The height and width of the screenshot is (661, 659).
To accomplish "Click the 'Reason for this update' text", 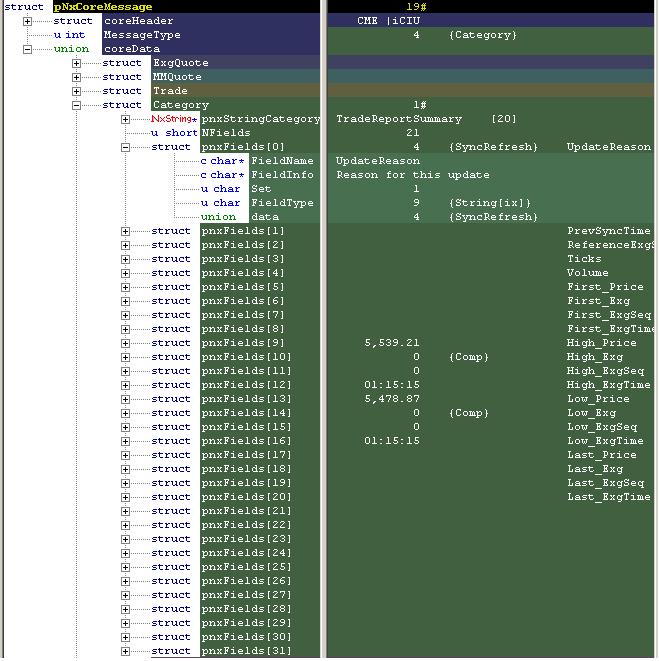I will click(x=413, y=175).
